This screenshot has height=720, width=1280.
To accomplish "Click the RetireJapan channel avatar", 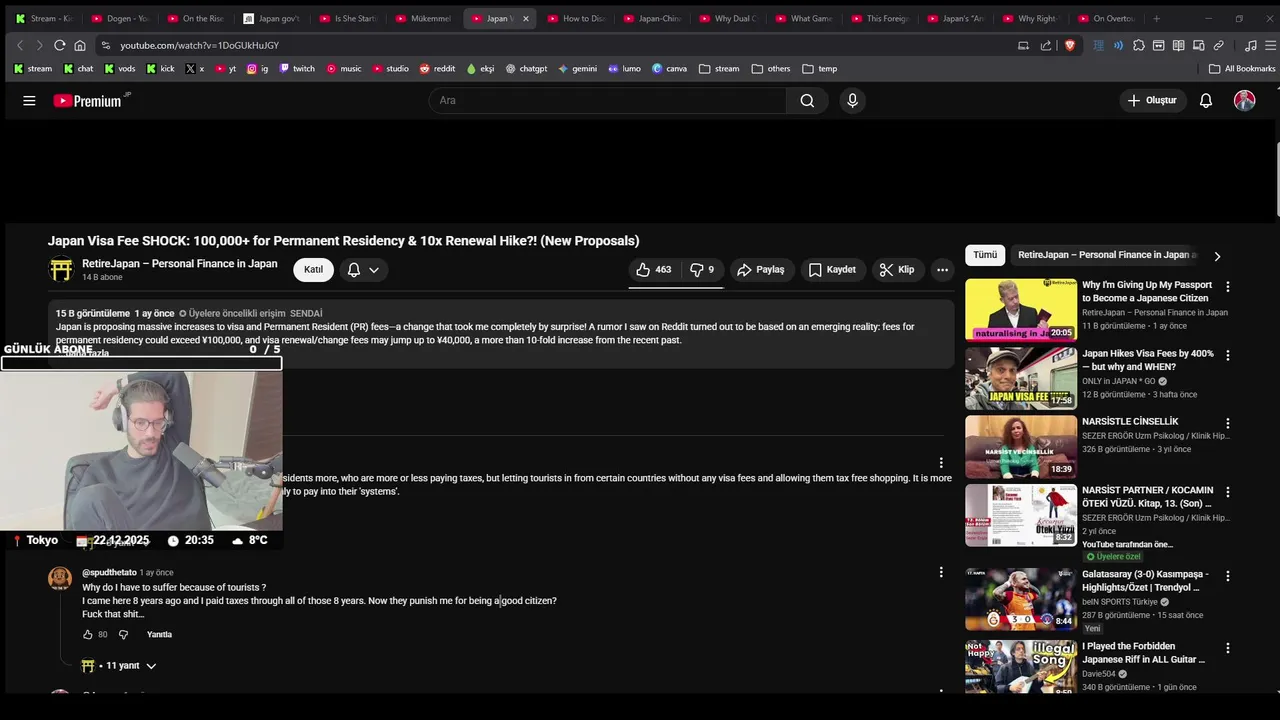I will tap(61, 270).
